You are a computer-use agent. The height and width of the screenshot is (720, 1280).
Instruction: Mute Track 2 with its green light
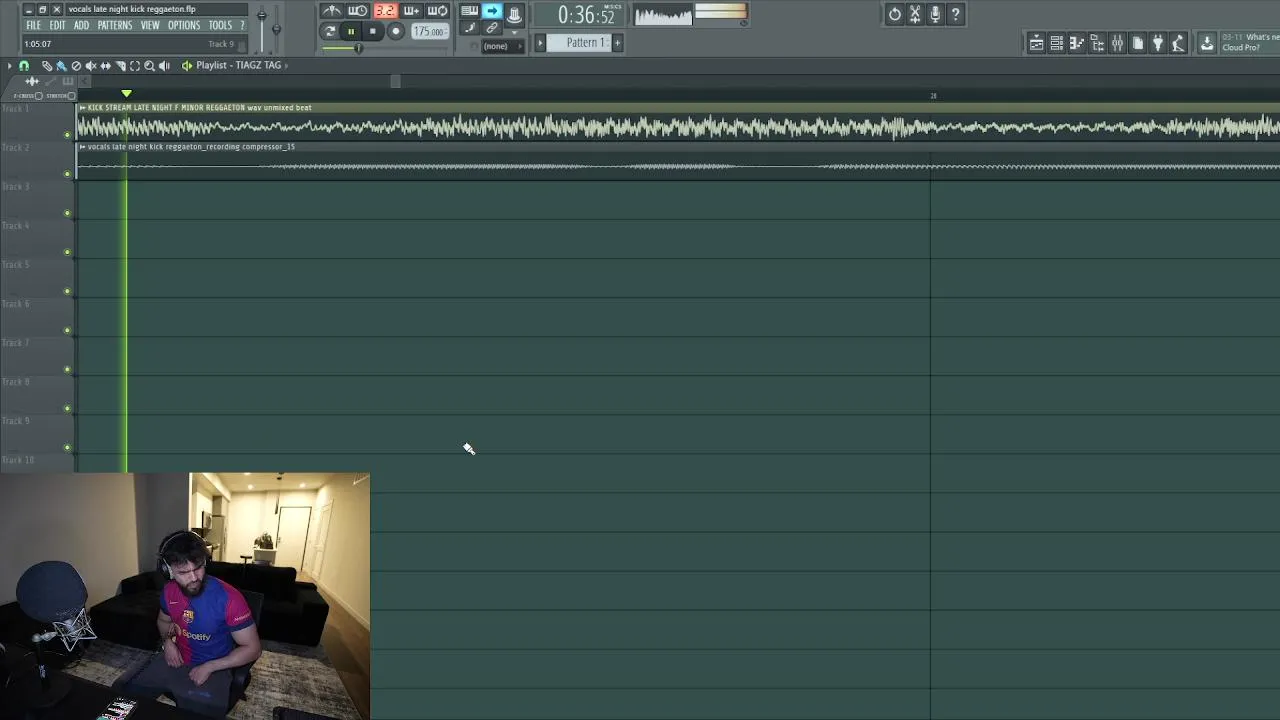pos(68,173)
